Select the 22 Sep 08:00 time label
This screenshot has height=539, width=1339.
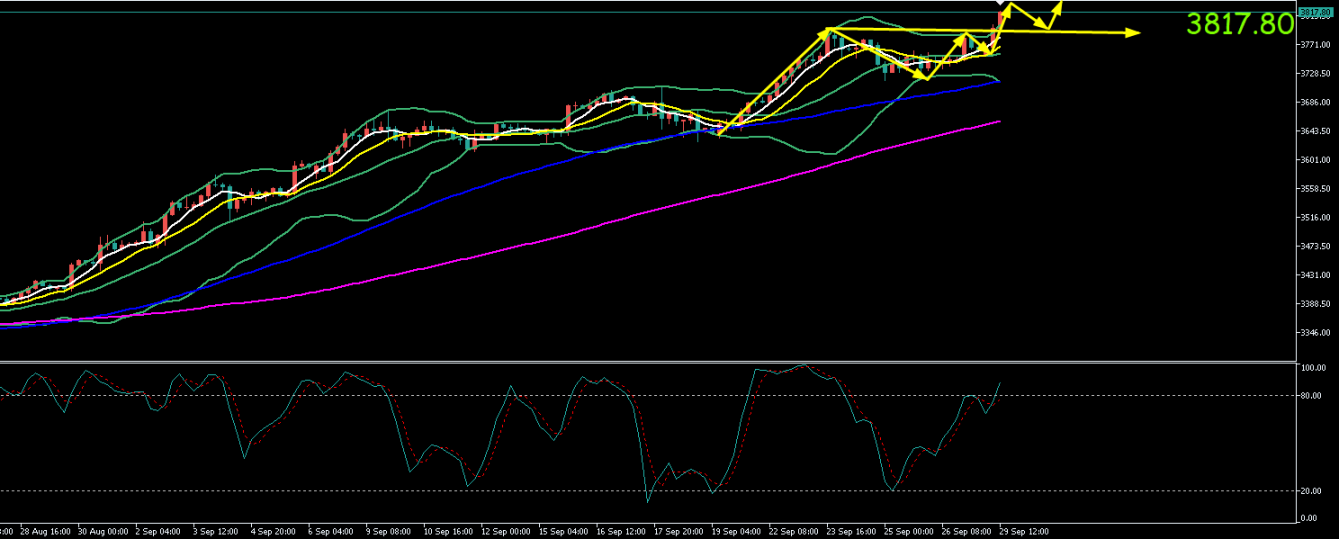click(x=793, y=531)
